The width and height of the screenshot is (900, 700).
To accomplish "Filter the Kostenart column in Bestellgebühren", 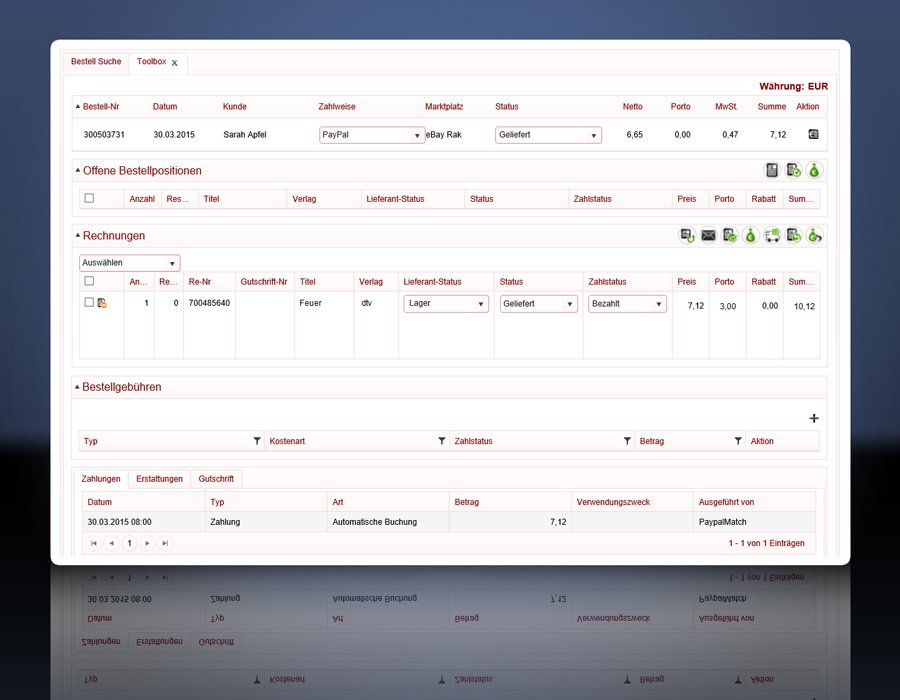I will click(x=441, y=441).
